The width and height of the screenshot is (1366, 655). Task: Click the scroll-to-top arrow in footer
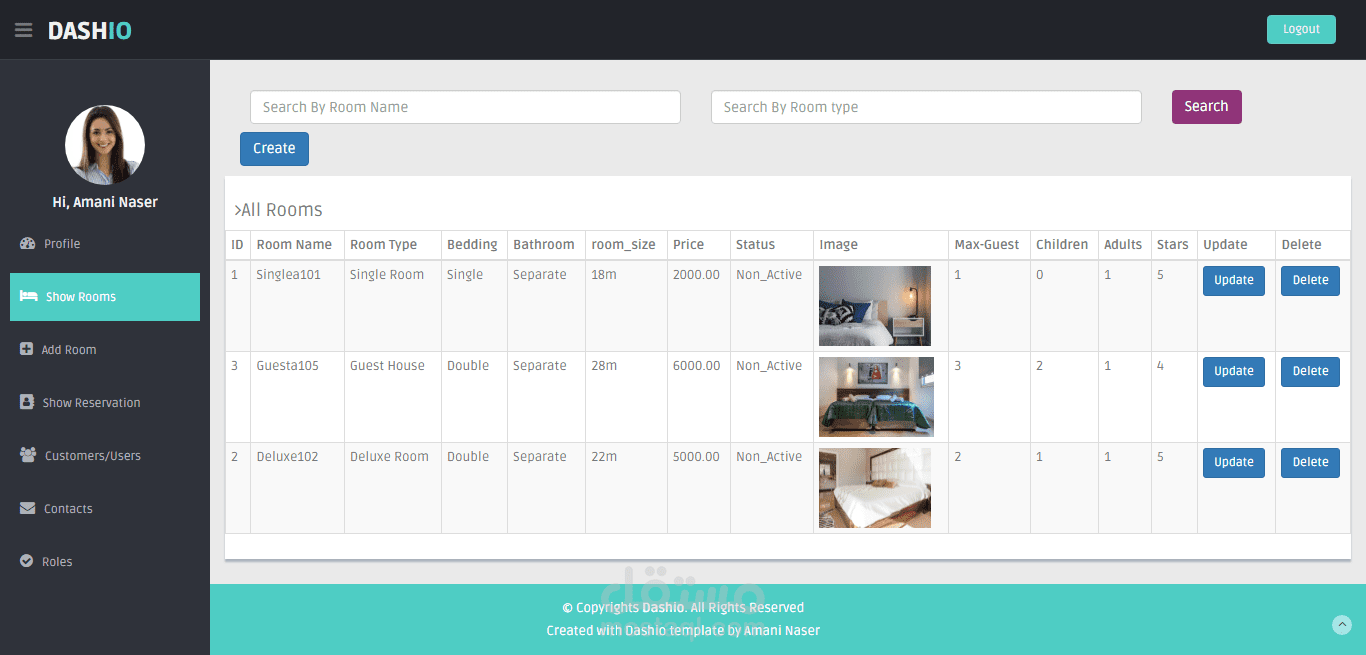point(1342,625)
